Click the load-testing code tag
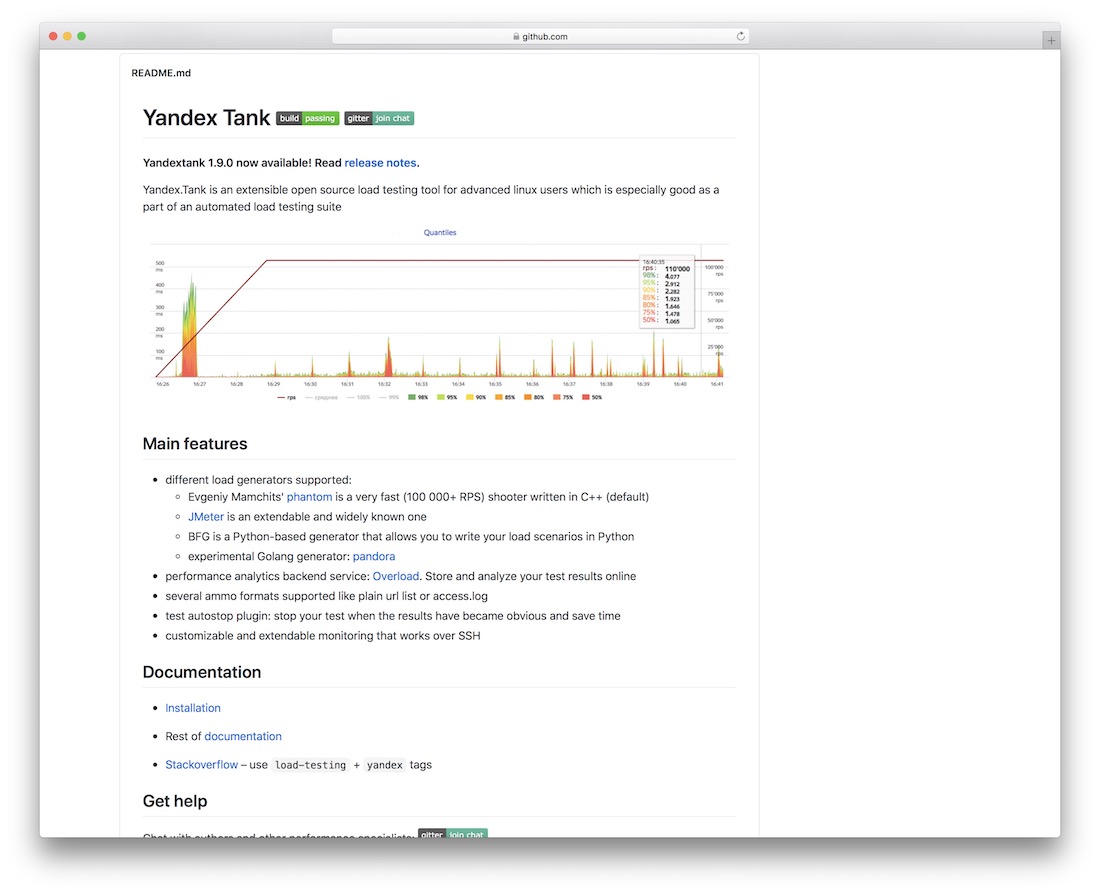This screenshot has height=894, width=1100. [310, 765]
